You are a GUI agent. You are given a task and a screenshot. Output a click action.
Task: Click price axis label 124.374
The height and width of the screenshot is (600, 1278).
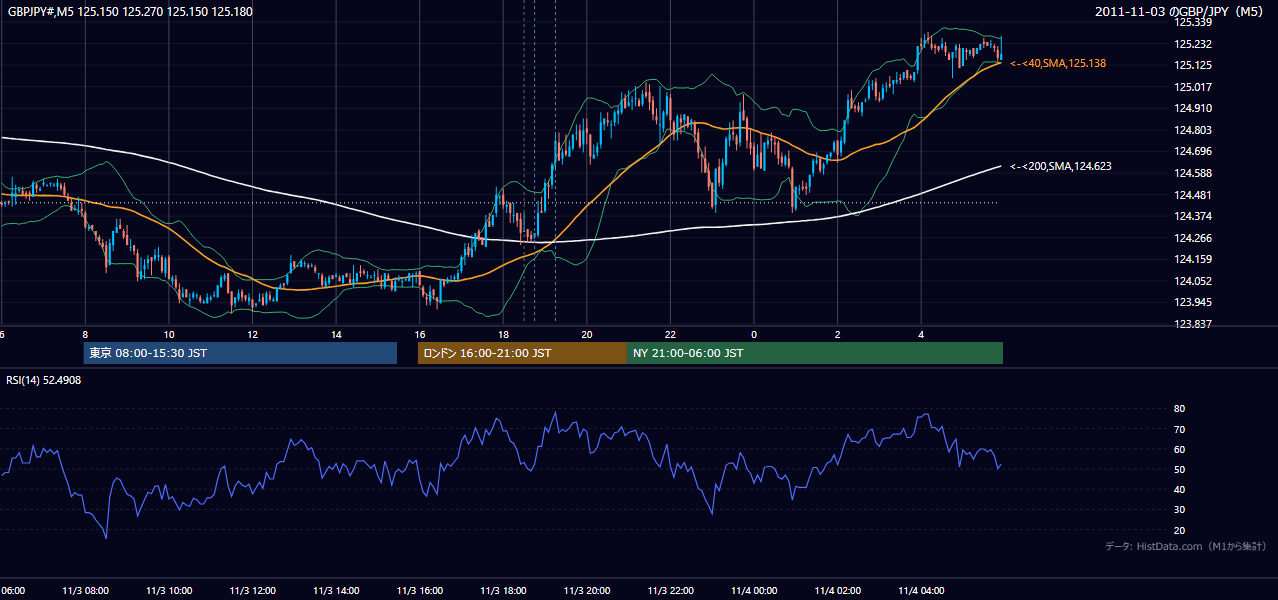(x=1193, y=216)
